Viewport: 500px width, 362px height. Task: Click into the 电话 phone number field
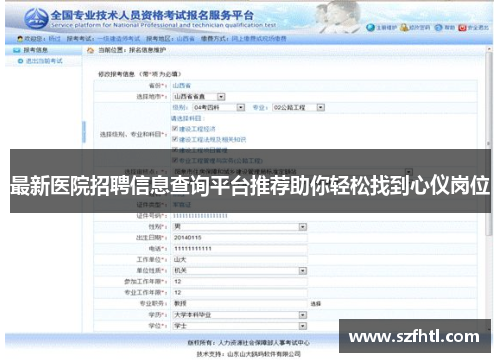point(240,249)
